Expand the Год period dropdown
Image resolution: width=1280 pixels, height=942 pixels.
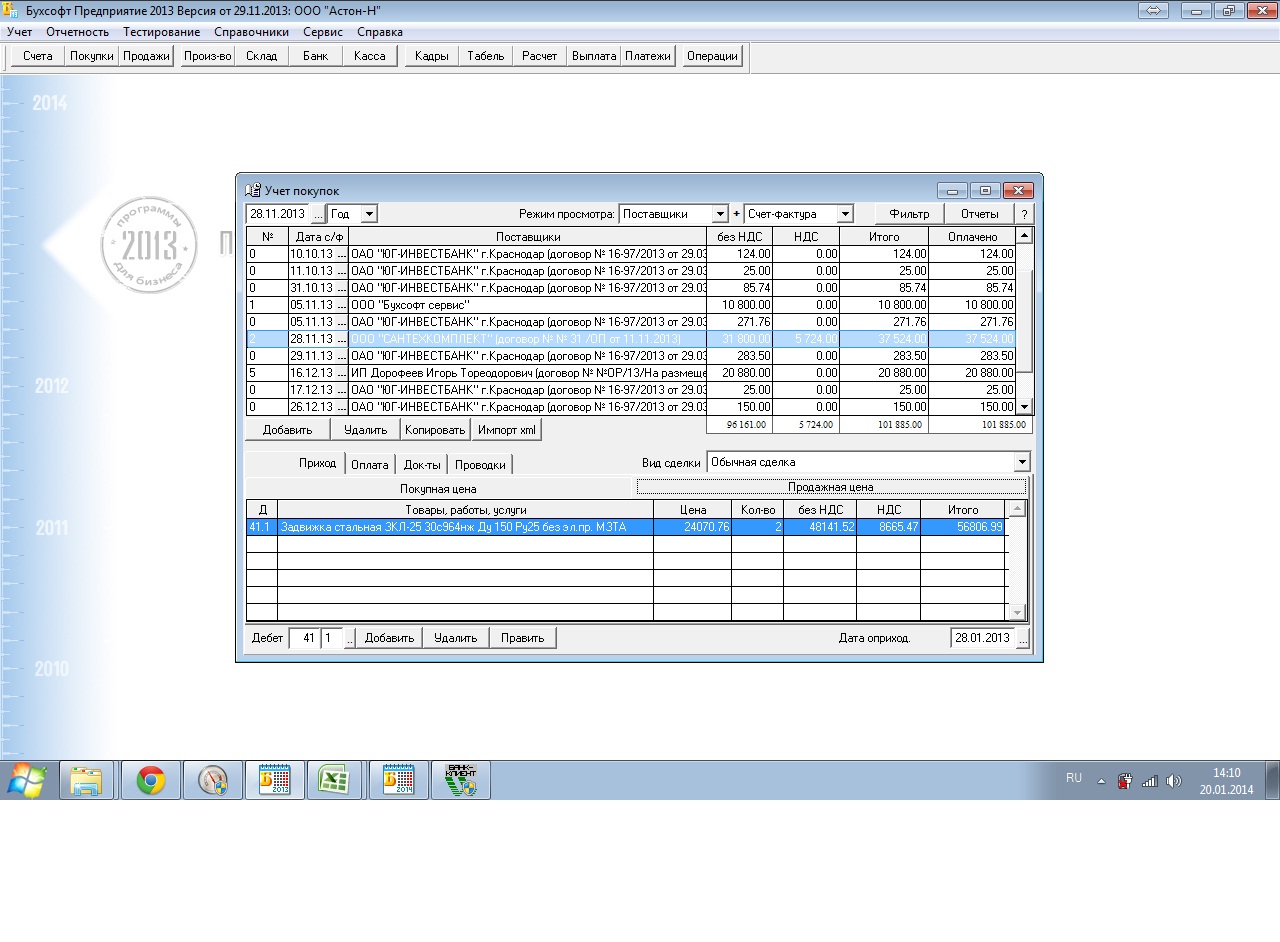tap(368, 214)
